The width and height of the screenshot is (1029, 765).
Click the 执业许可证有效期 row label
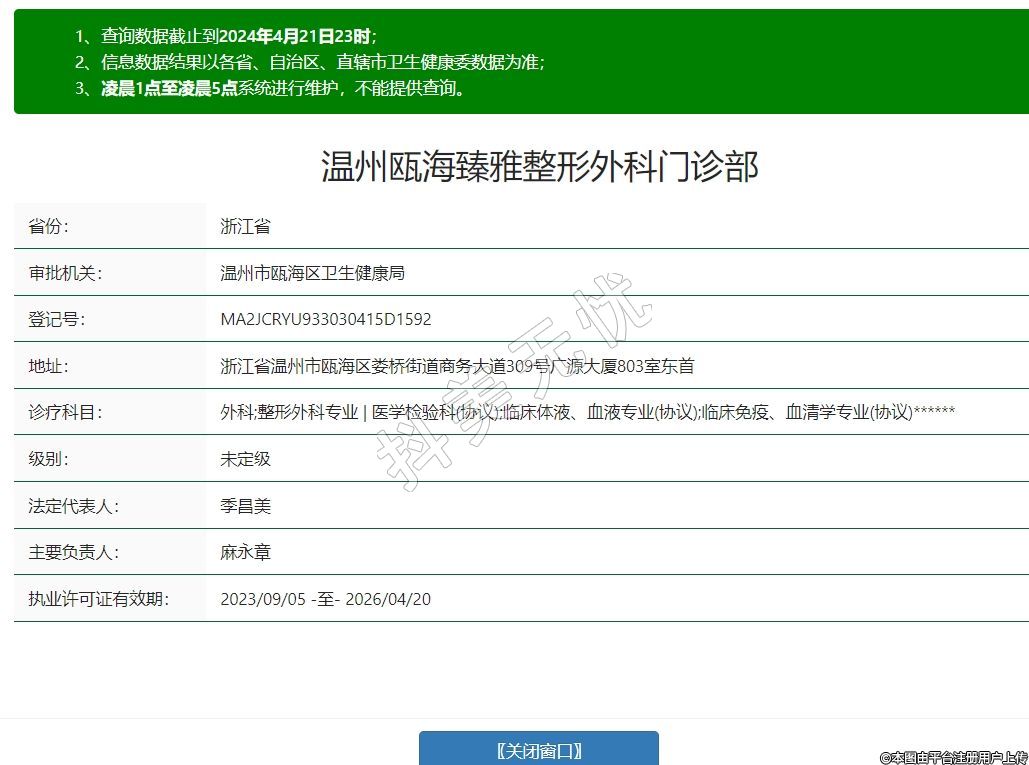coord(98,599)
